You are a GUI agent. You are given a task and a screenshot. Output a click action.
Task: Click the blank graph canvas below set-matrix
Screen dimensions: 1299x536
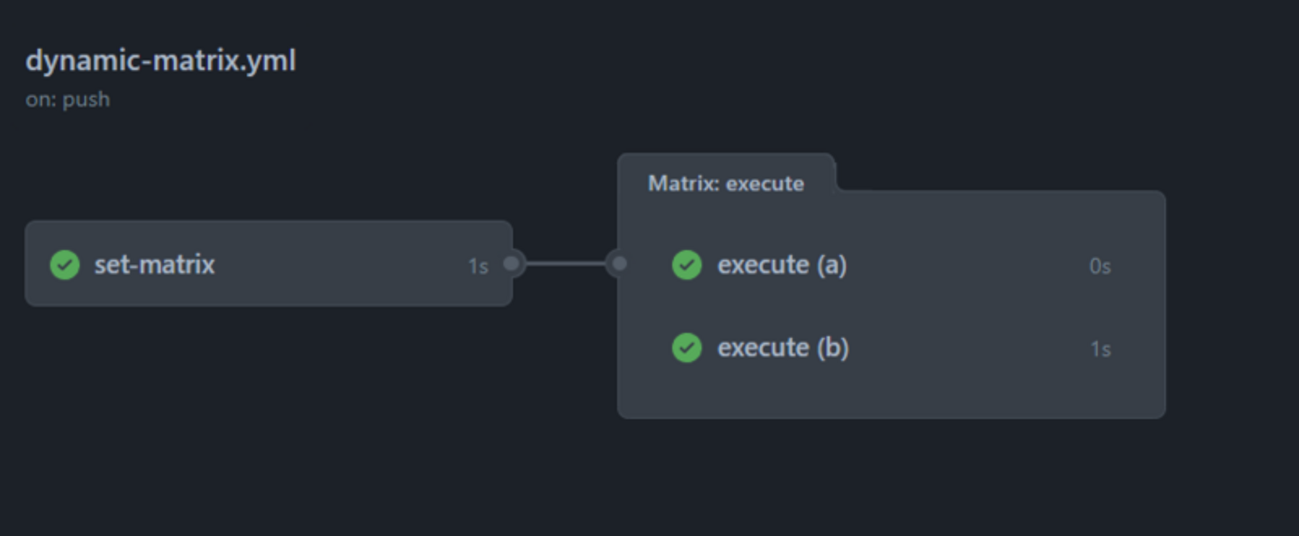point(270,420)
